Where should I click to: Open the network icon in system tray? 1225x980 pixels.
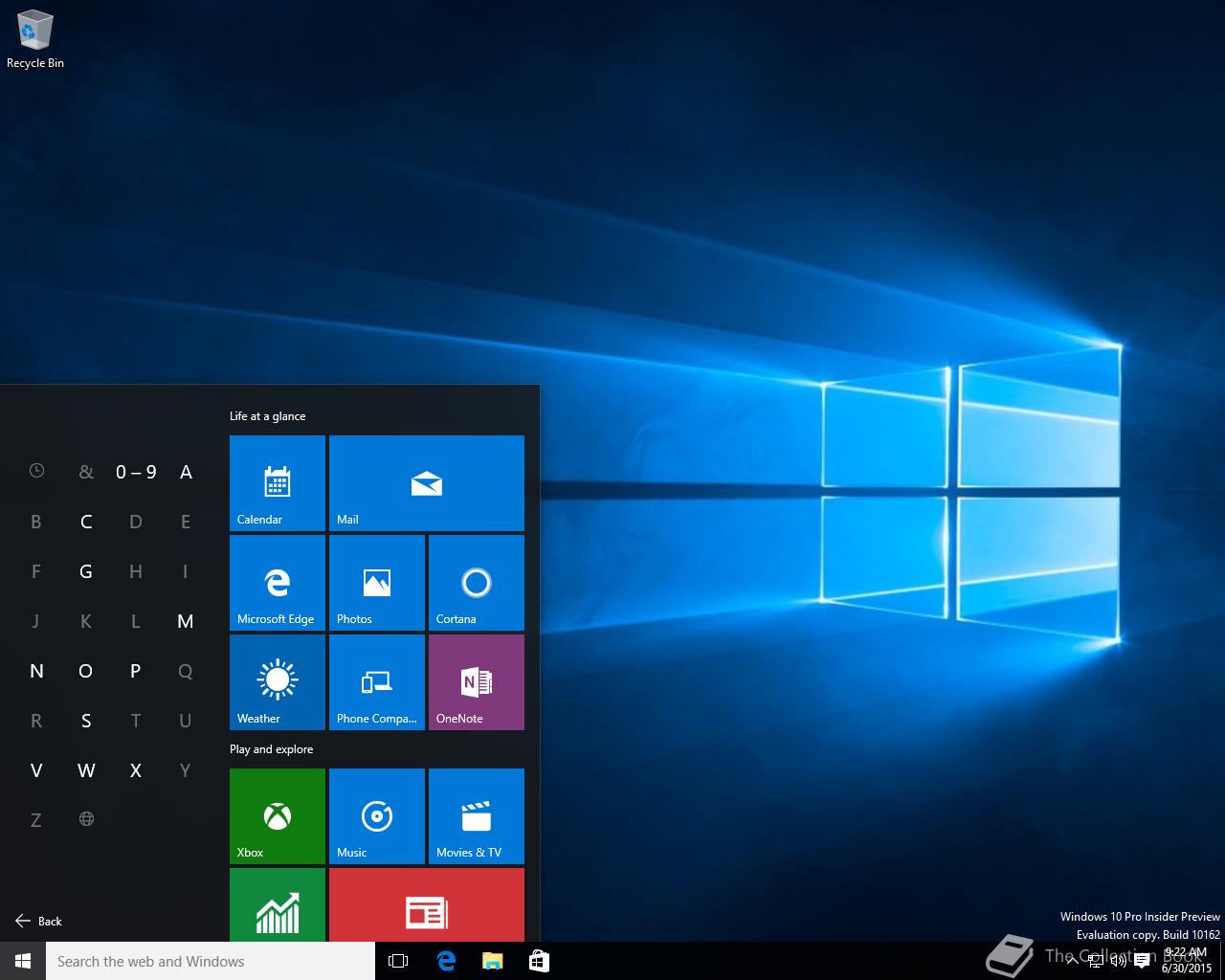[1096, 961]
